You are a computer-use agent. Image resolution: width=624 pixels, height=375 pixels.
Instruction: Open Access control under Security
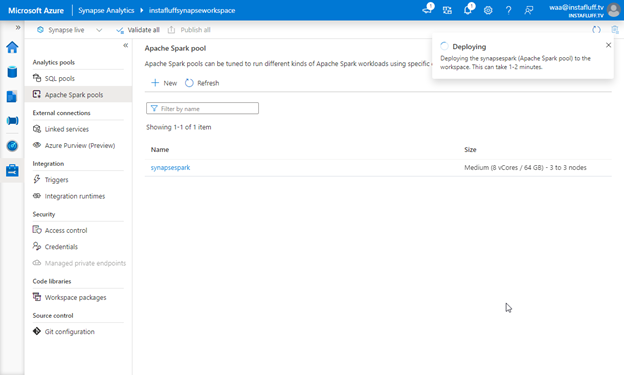pyautogui.click(x=78, y=230)
